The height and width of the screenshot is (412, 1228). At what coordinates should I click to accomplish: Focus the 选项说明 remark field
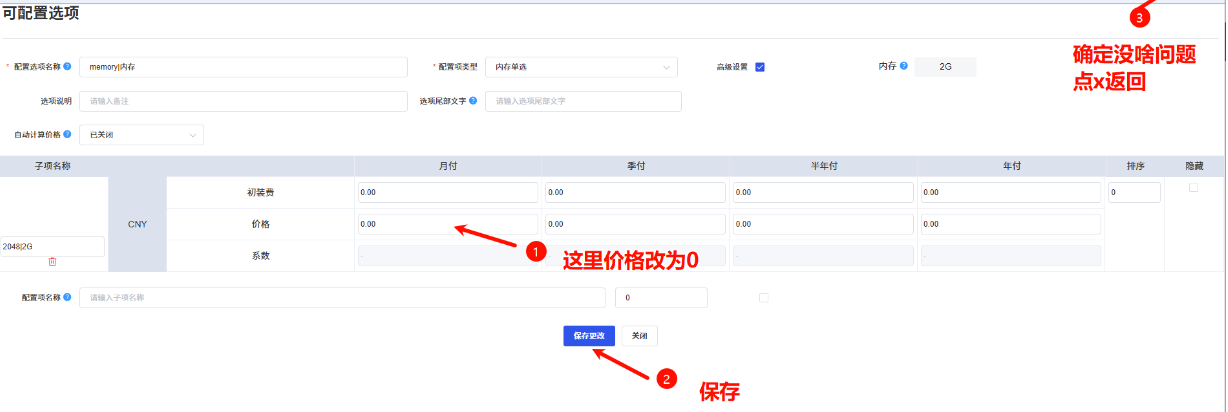(x=243, y=101)
